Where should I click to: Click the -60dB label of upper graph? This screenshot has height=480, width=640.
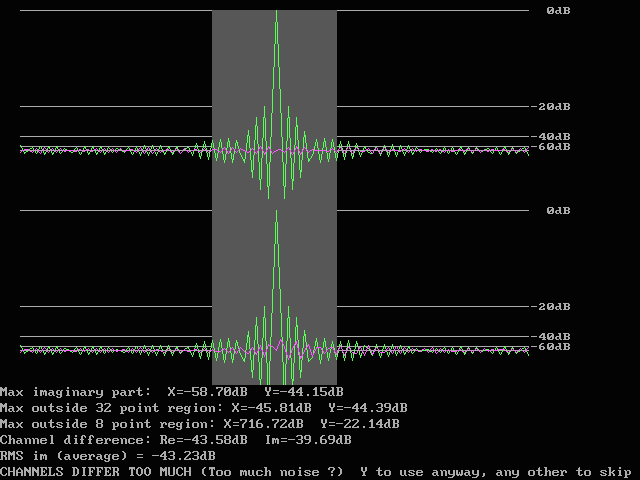(x=550, y=147)
